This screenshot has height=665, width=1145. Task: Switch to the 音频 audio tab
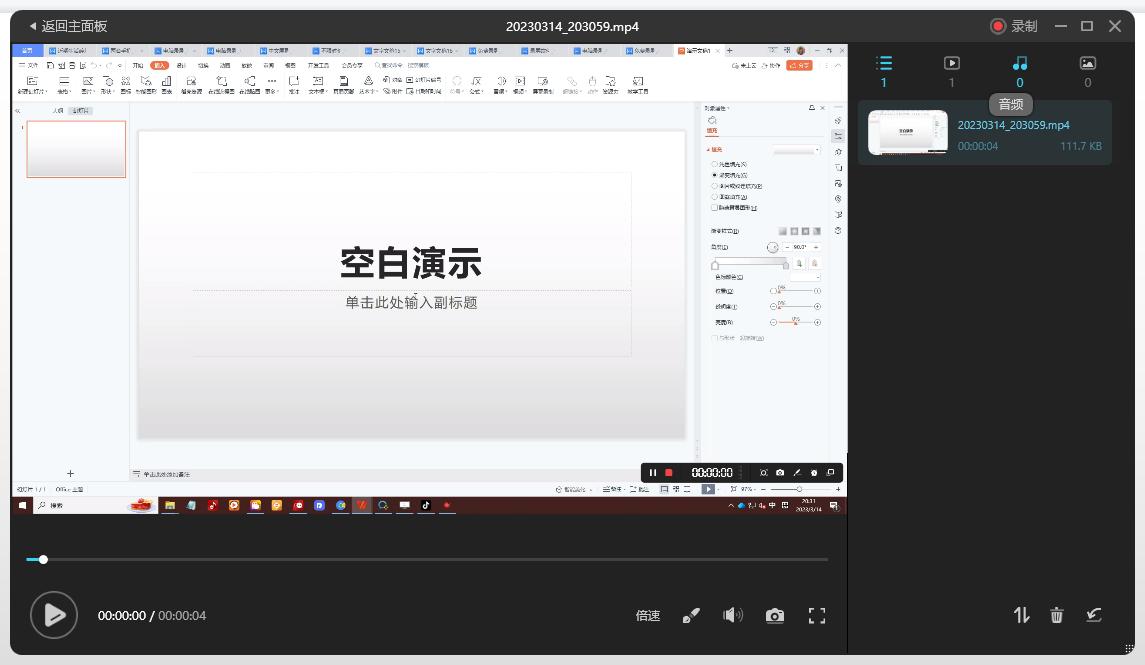(1019, 63)
